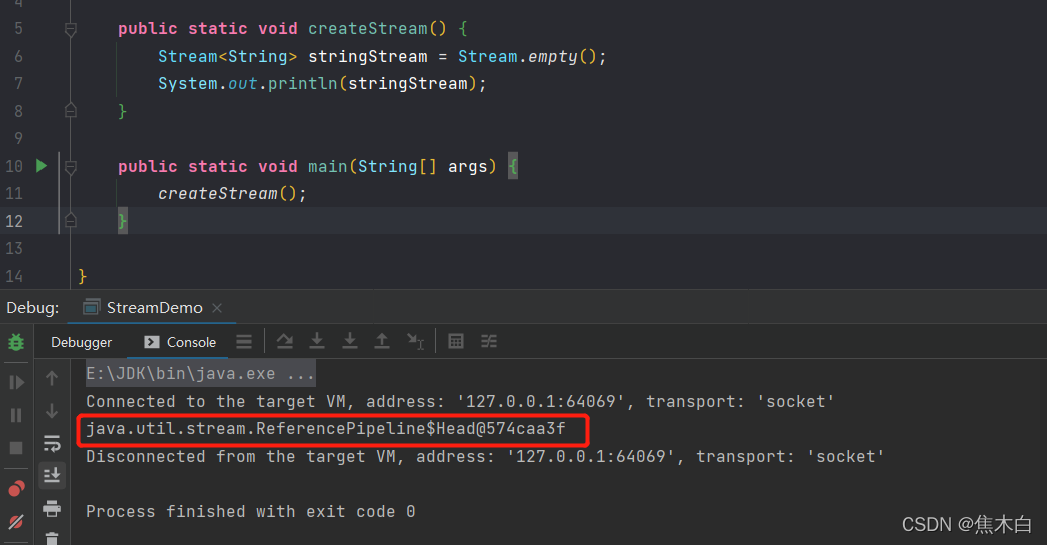Image resolution: width=1047 pixels, height=545 pixels.
Task: Click the console Down the Stack Trace arrow
Action: coord(52,411)
